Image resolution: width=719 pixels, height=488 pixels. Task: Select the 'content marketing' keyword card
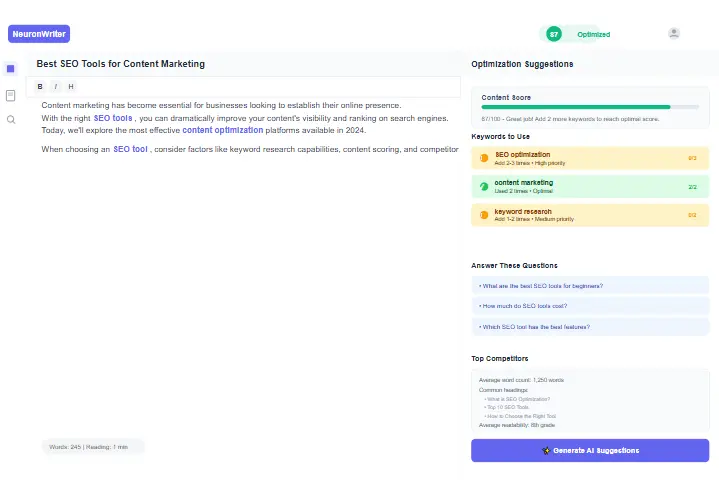click(x=590, y=187)
